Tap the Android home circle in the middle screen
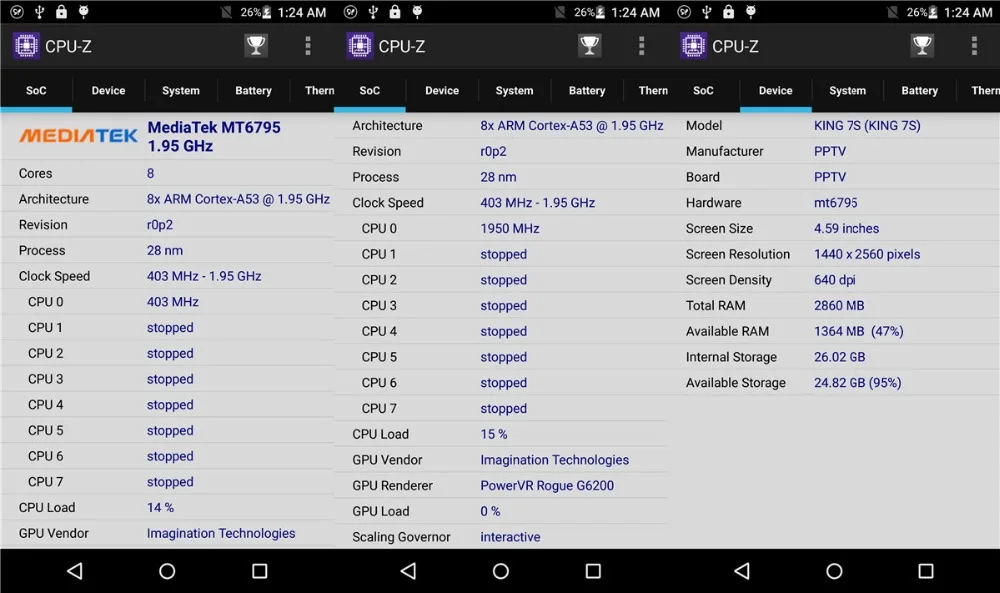 pyautogui.click(x=501, y=571)
